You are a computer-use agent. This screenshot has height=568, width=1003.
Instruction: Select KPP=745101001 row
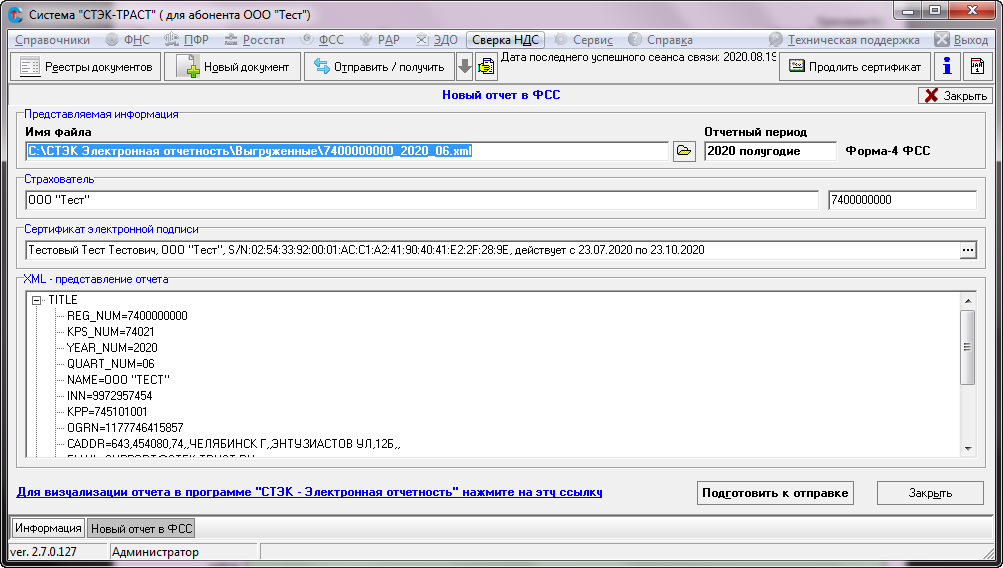[x=107, y=412]
